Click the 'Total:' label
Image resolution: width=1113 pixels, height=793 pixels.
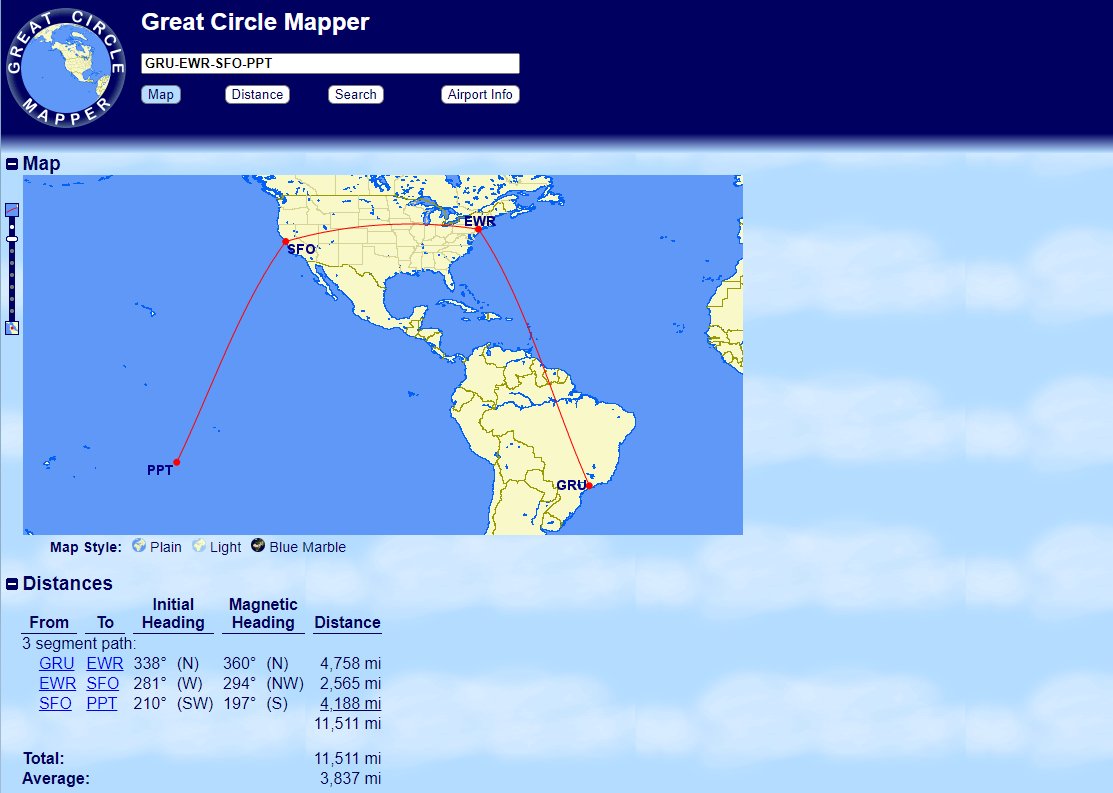pyautogui.click(x=43, y=759)
